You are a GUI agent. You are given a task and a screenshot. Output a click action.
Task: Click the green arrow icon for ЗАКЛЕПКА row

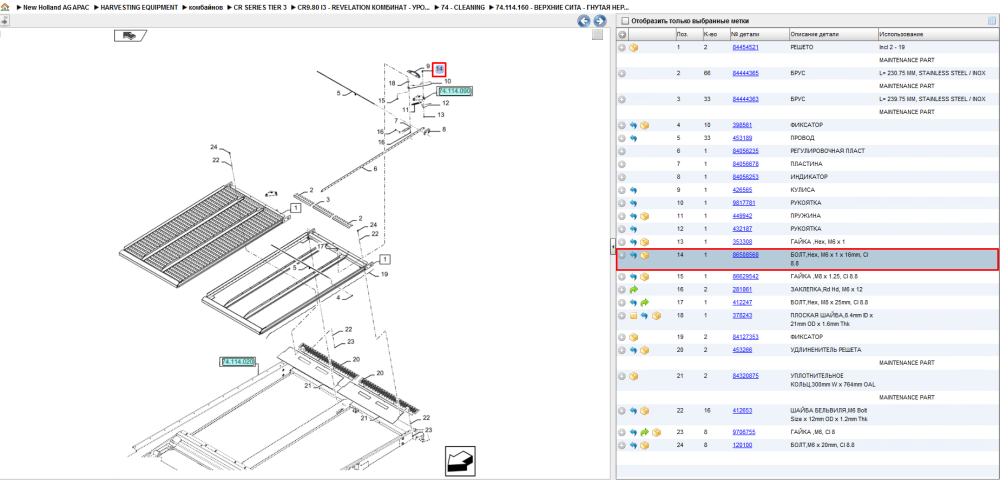pos(633,289)
